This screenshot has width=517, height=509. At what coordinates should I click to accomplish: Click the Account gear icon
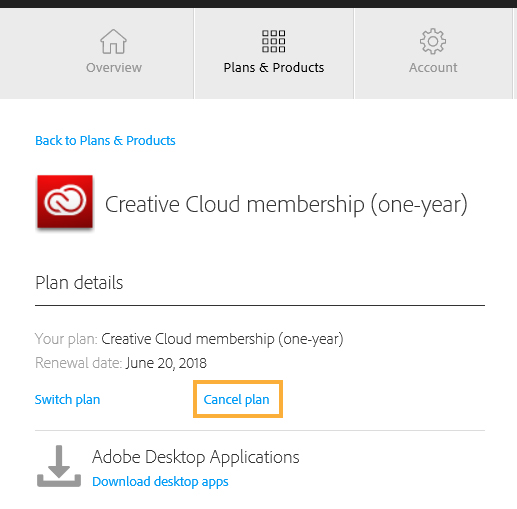[x=433, y=41]
